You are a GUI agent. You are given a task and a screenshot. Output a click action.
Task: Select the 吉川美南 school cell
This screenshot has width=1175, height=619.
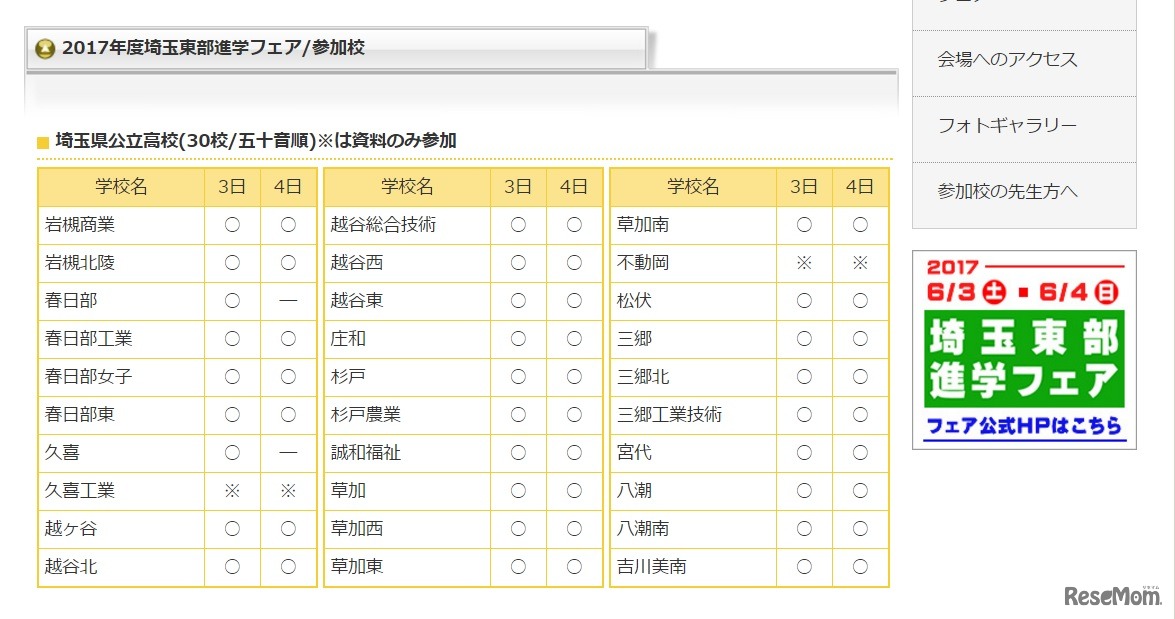coord(652,567)
